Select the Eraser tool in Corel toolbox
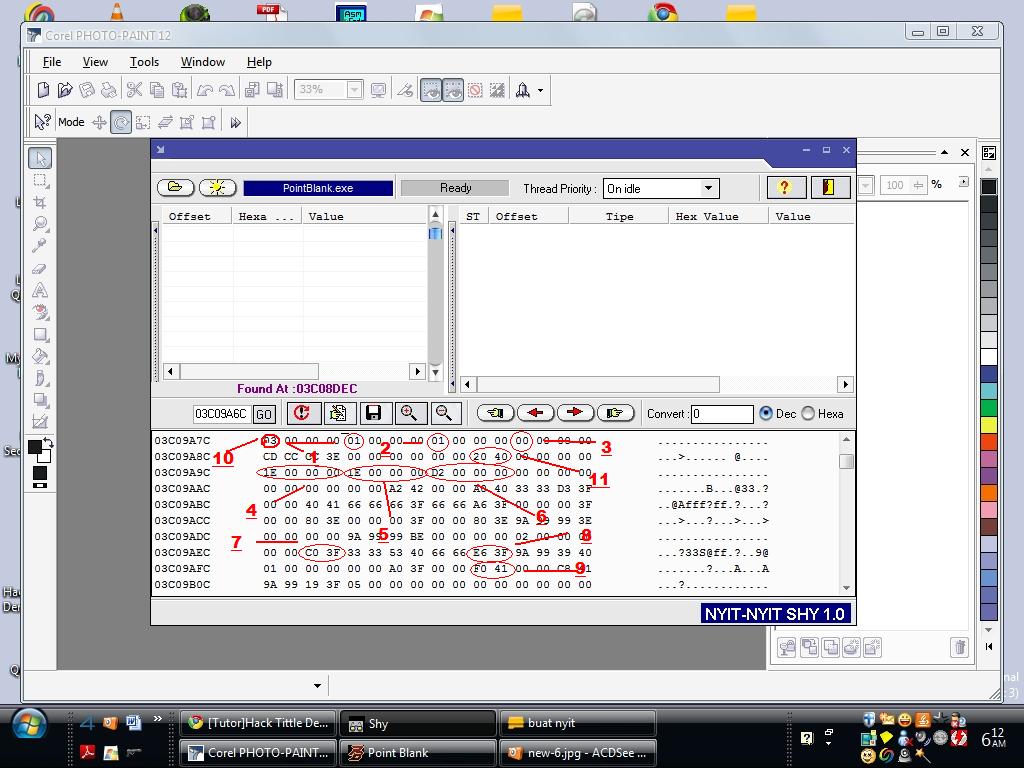 tap(40, 268)
